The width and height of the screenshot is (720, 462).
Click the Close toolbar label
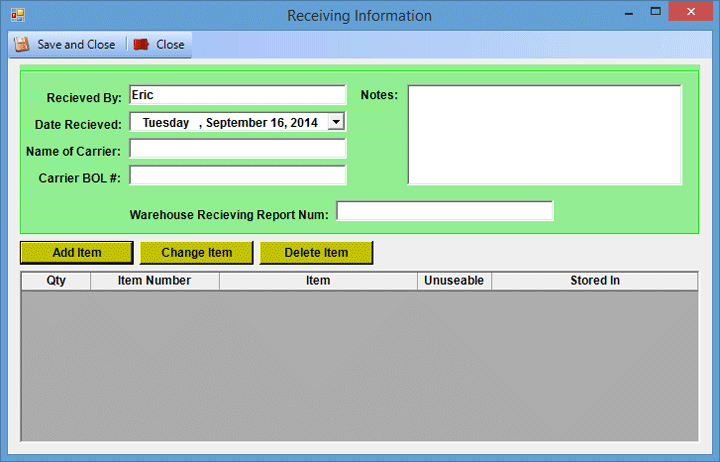coord(170,45)
